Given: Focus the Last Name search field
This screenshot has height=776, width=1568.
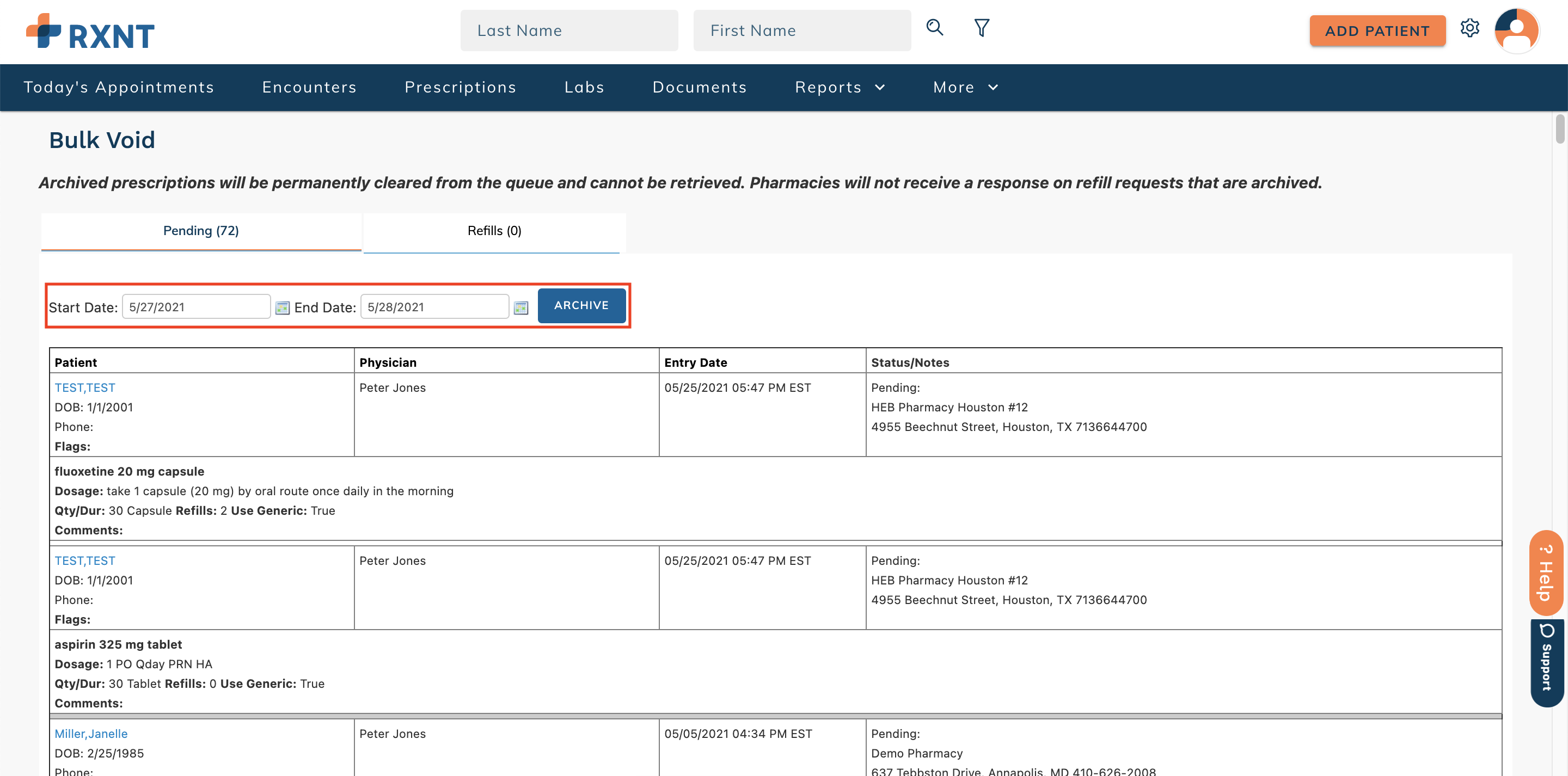Looking at the screenshot, I should tap(569, 30).
